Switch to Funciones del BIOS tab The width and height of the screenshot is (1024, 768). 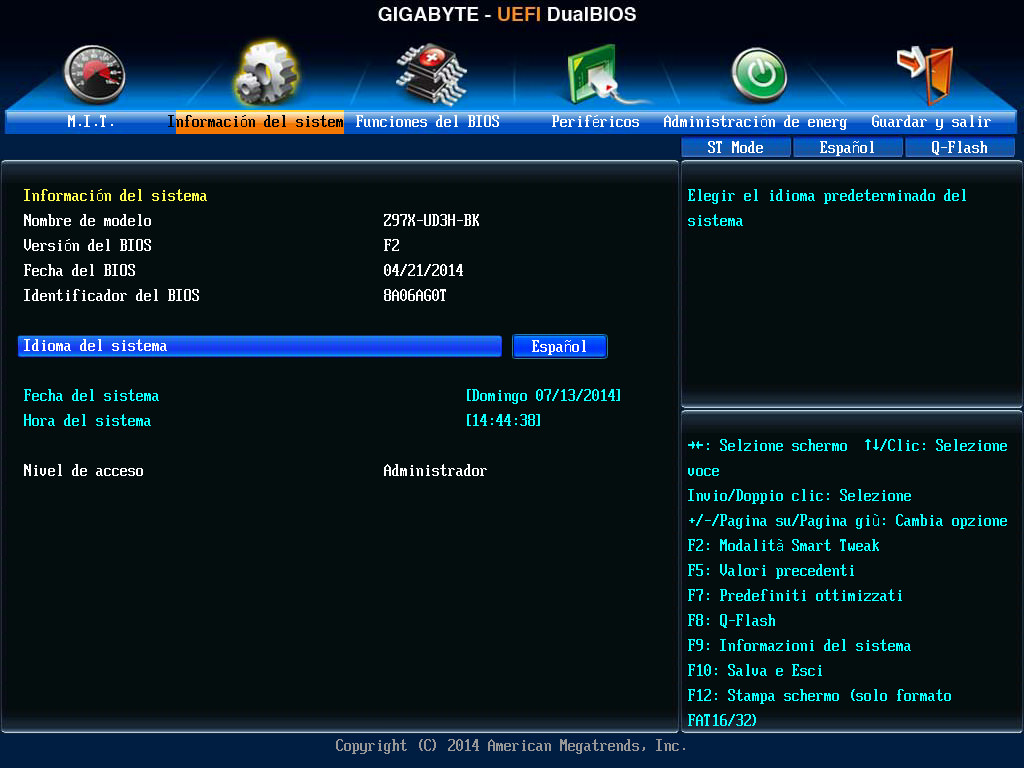pyautogui.click(x=427, y=121)
